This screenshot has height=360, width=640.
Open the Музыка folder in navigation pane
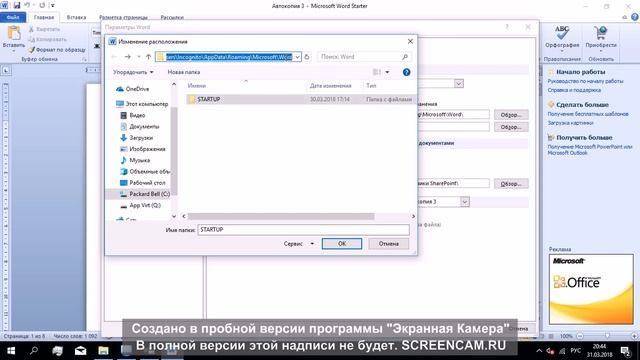click(x=135, y=160)
